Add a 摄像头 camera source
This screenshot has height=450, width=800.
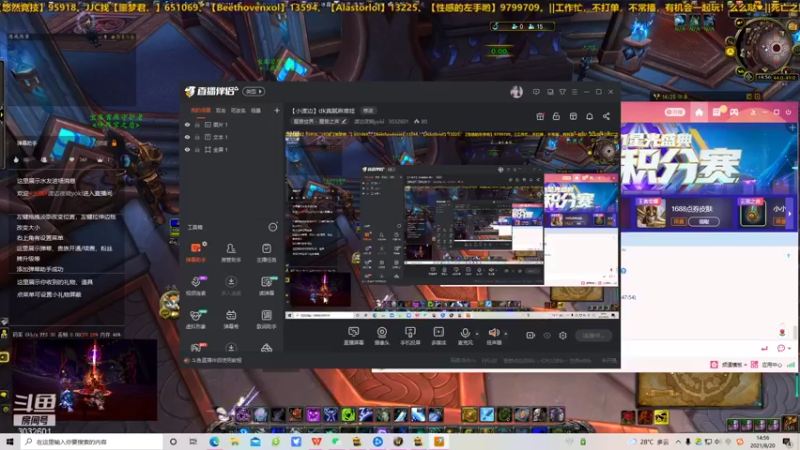(382, 336)
